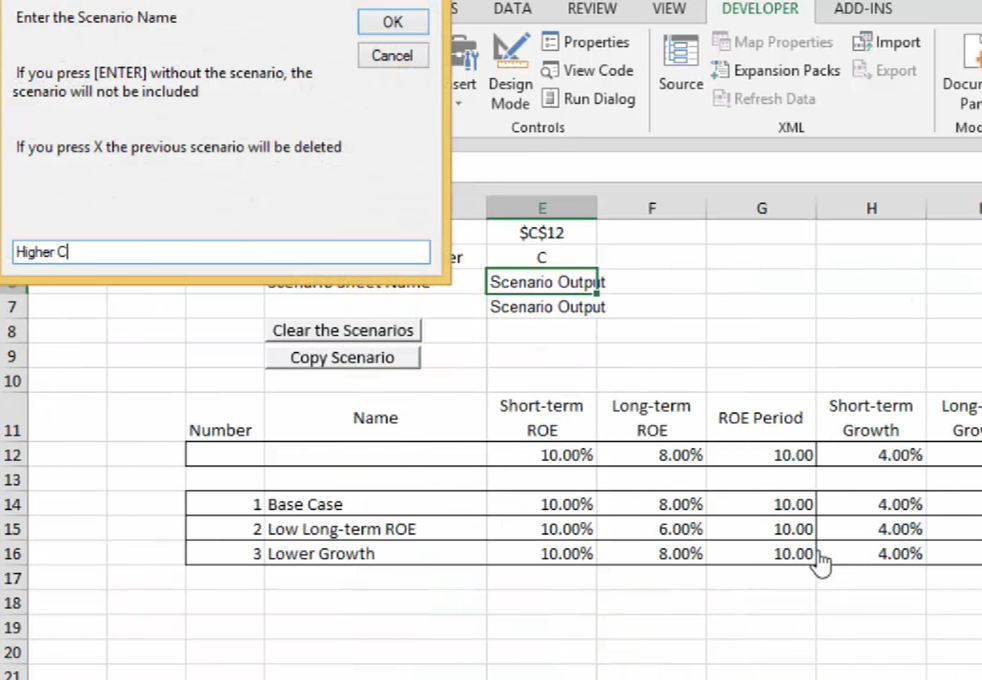Select the ROE Period header cell
Image resolution: width=982 pixels, height=680 pixels.
[x=762, y=418]
